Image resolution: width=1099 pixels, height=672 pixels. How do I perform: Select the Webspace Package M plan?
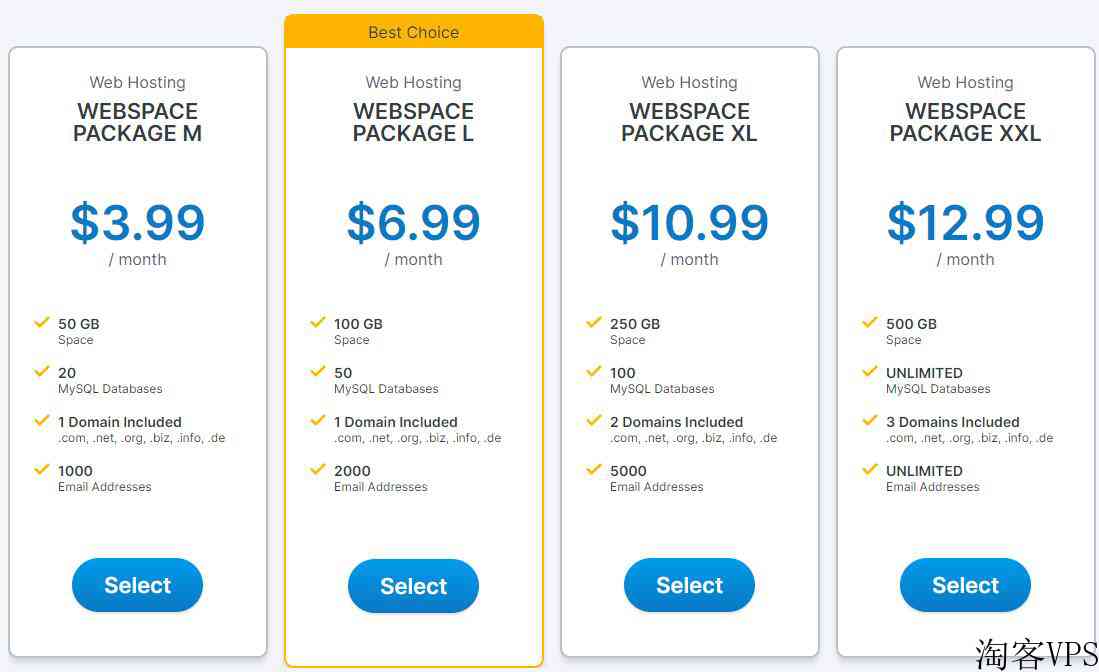point(137,584)
